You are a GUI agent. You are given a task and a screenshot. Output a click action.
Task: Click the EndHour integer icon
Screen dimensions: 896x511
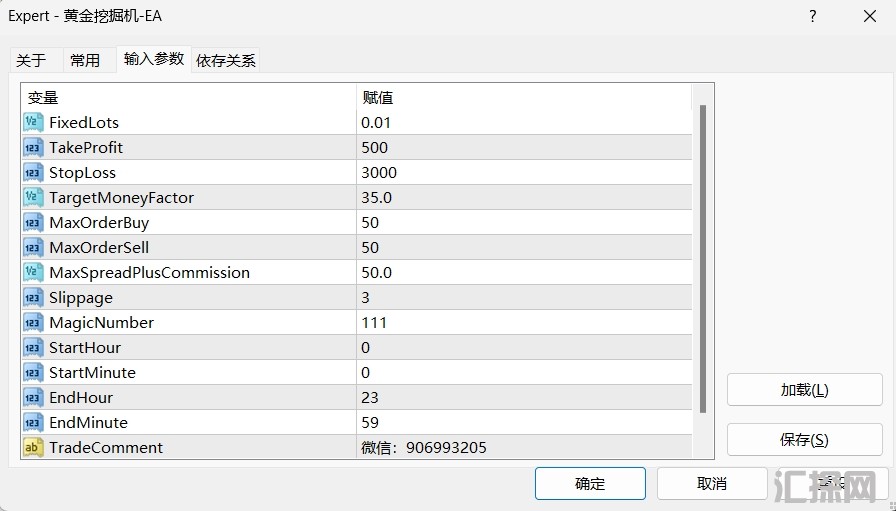tap(33, 397)
